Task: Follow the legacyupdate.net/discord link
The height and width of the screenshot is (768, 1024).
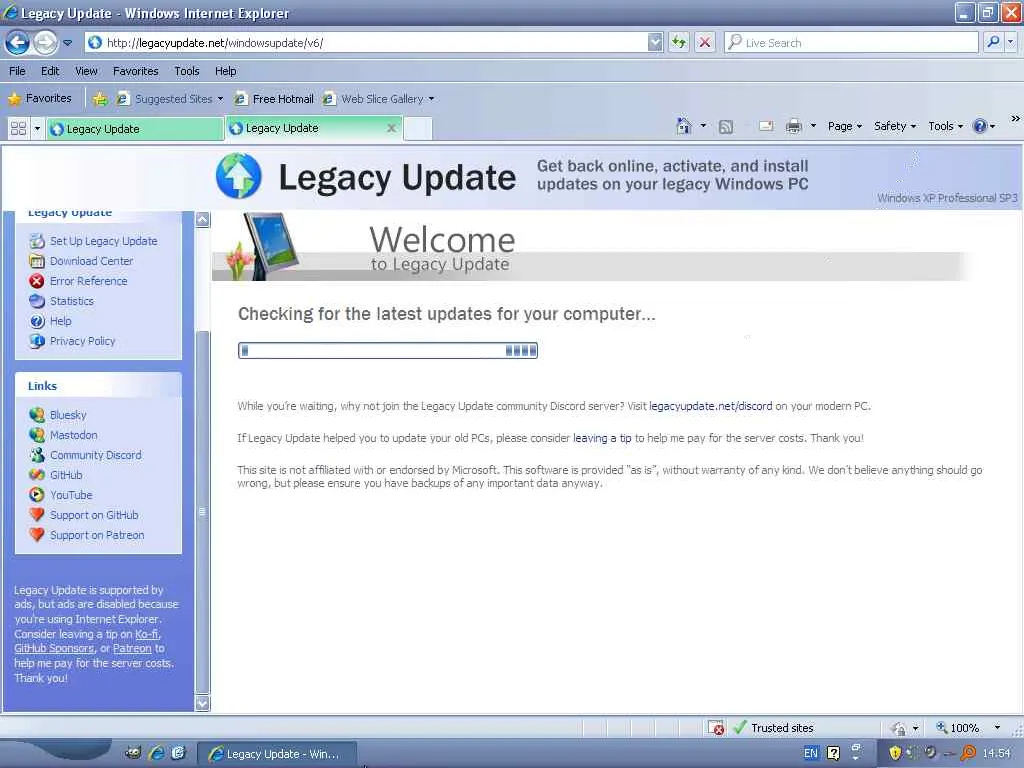Action: tap(711, 406)
